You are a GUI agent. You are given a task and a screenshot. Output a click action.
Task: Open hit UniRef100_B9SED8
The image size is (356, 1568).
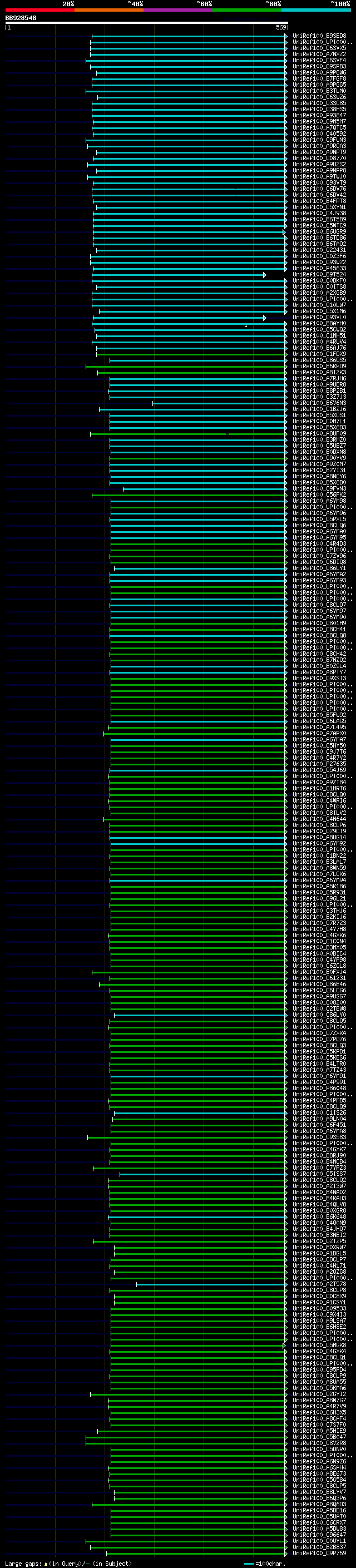319,36
